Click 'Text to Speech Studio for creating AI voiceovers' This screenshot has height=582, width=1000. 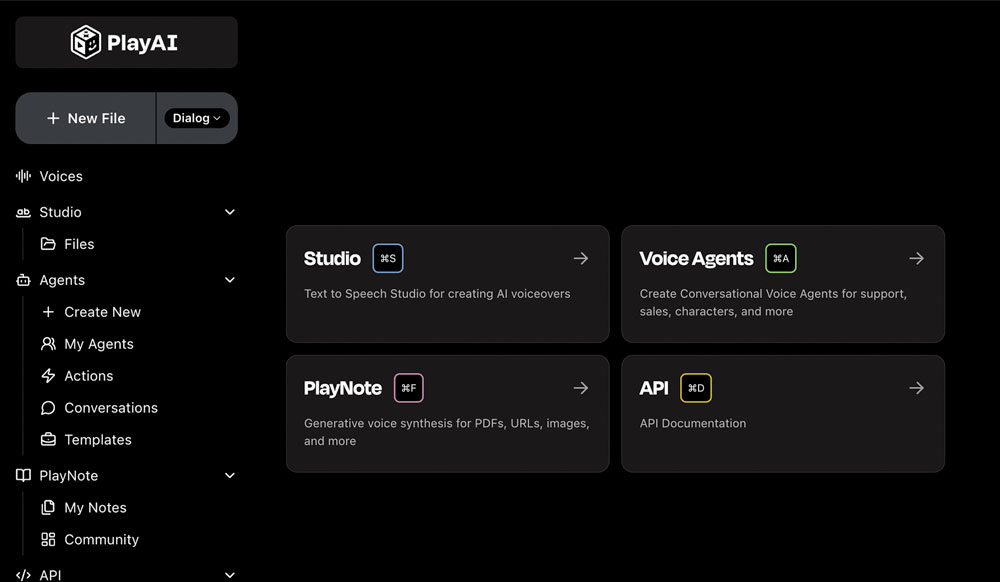click(437, 294)
